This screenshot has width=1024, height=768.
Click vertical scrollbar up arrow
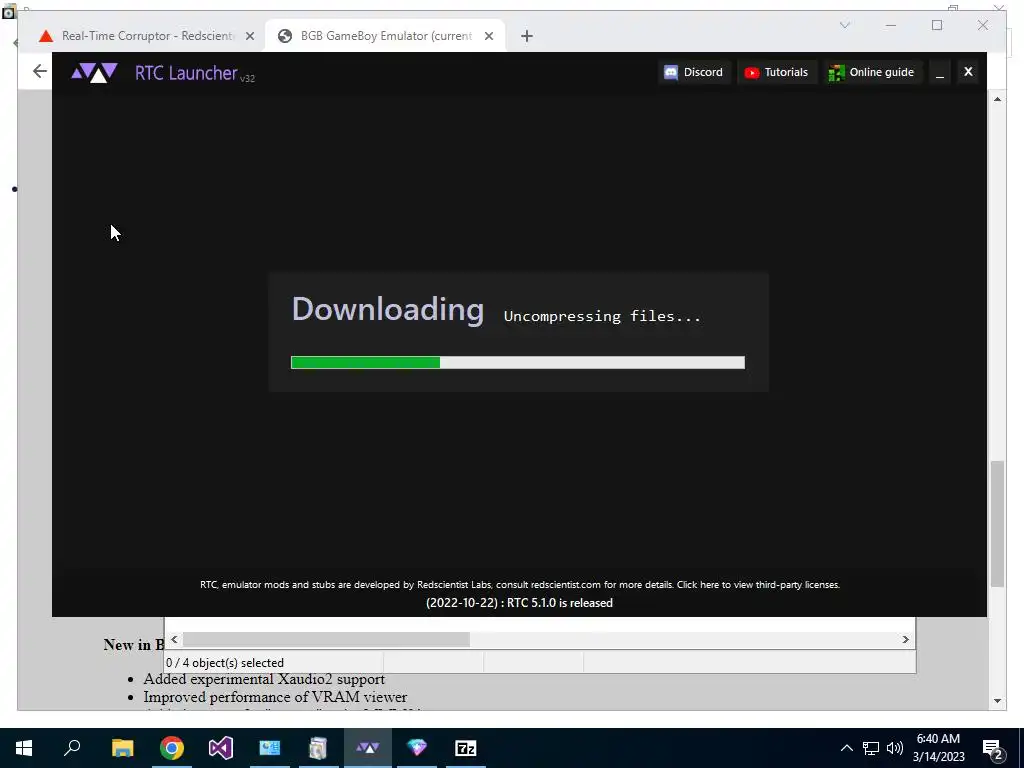[x=997, y=99]
